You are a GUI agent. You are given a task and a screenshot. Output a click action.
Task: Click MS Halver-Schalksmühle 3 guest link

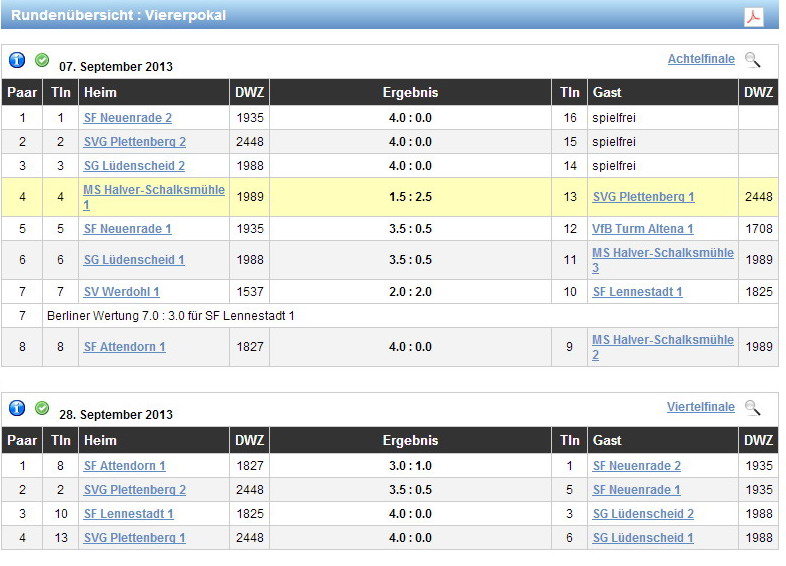[662, 253]
